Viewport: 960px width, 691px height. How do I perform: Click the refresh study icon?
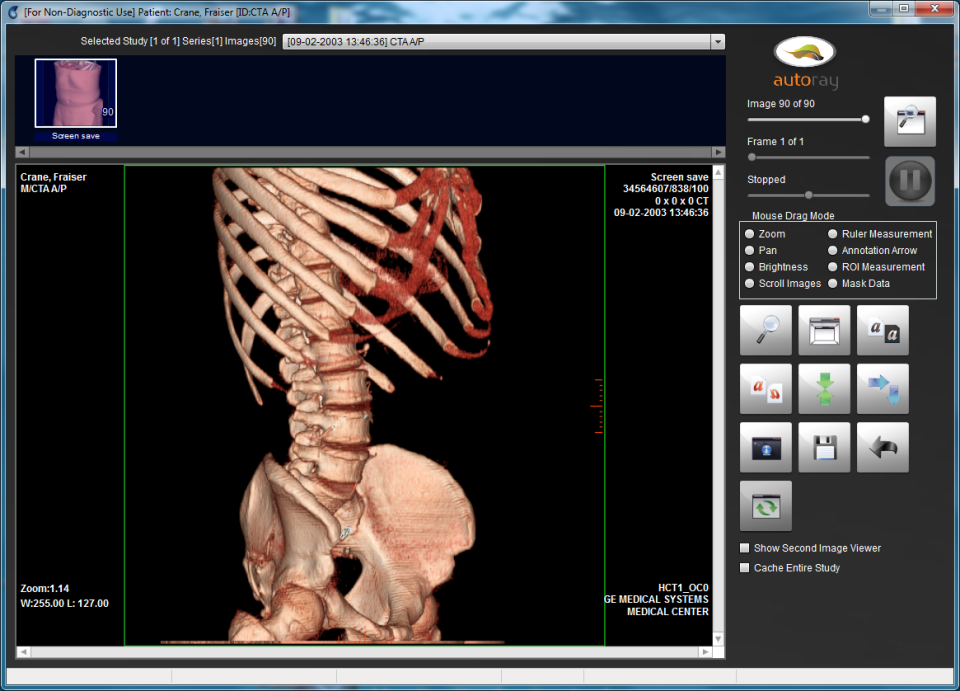765,505
